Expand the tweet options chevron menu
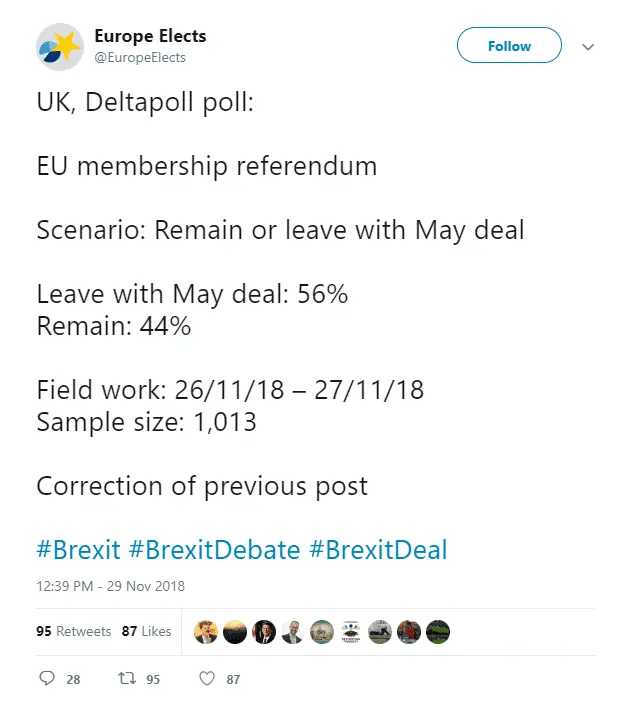 (588, 47)
